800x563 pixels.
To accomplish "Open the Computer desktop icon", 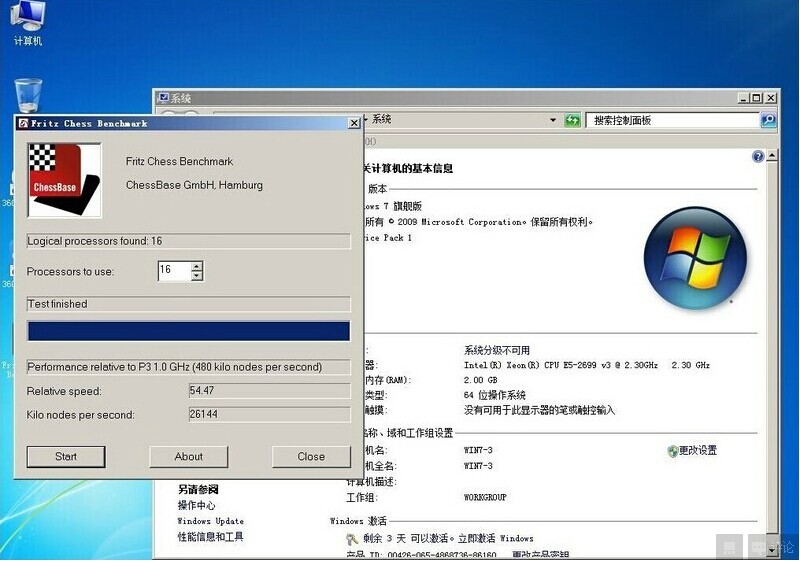I will [x=28, y=23].
